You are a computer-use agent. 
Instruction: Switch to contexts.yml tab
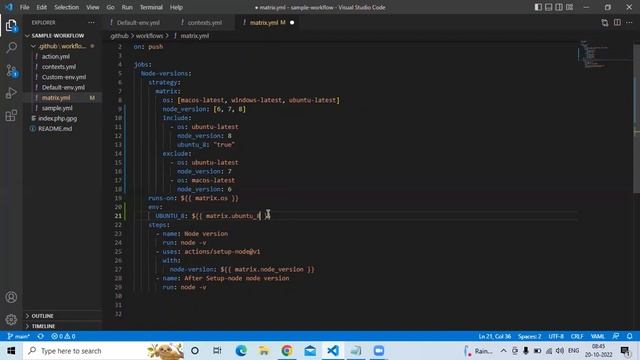click(204, 22)
